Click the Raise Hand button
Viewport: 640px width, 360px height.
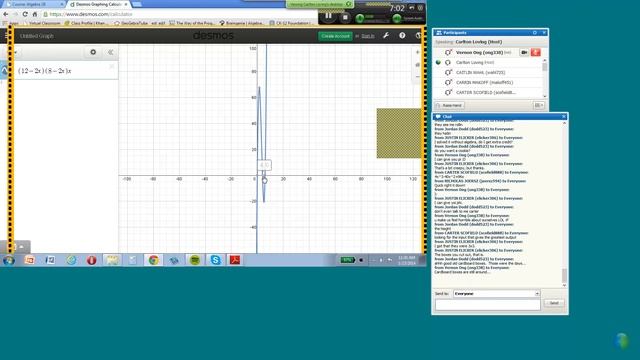[x=449, y=105]
